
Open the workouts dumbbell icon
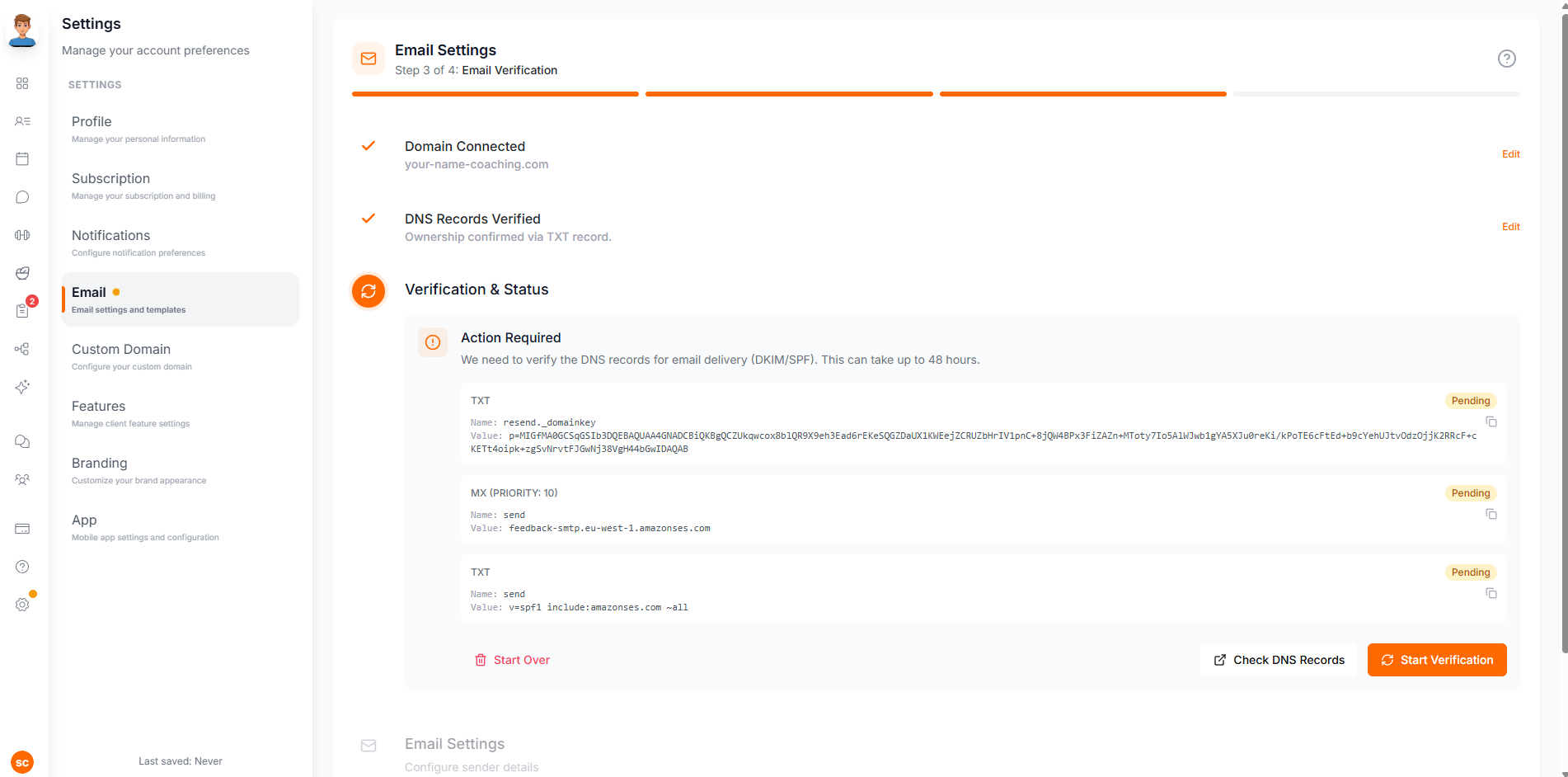pos(22,235)
